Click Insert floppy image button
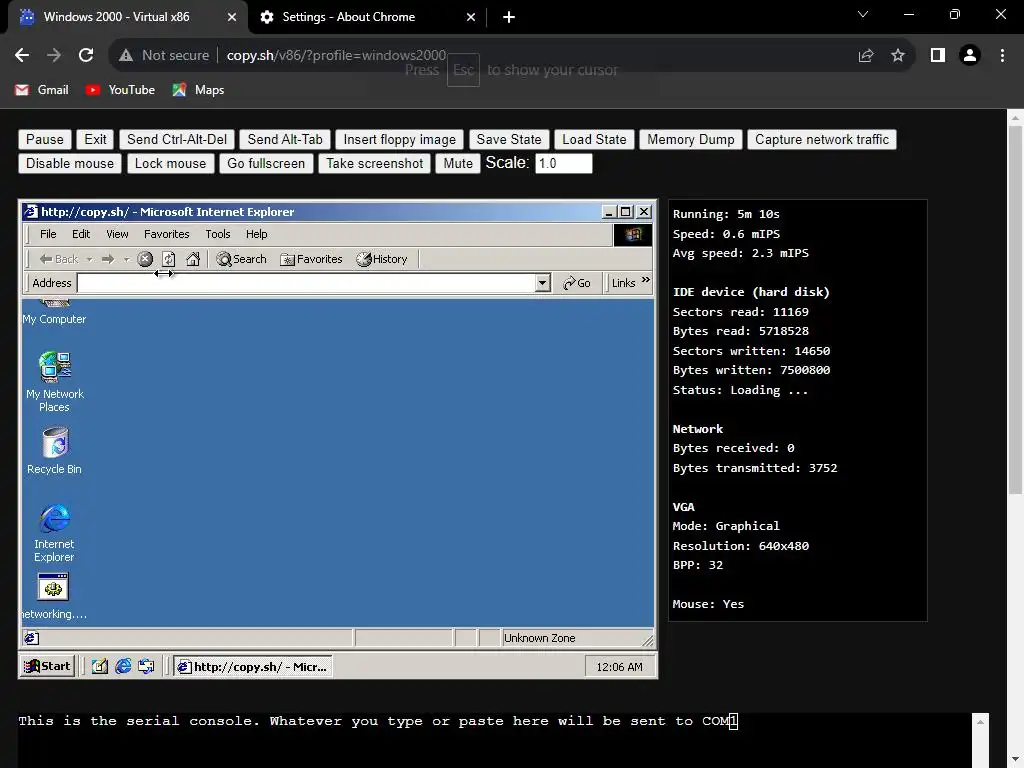 (400, 139)
